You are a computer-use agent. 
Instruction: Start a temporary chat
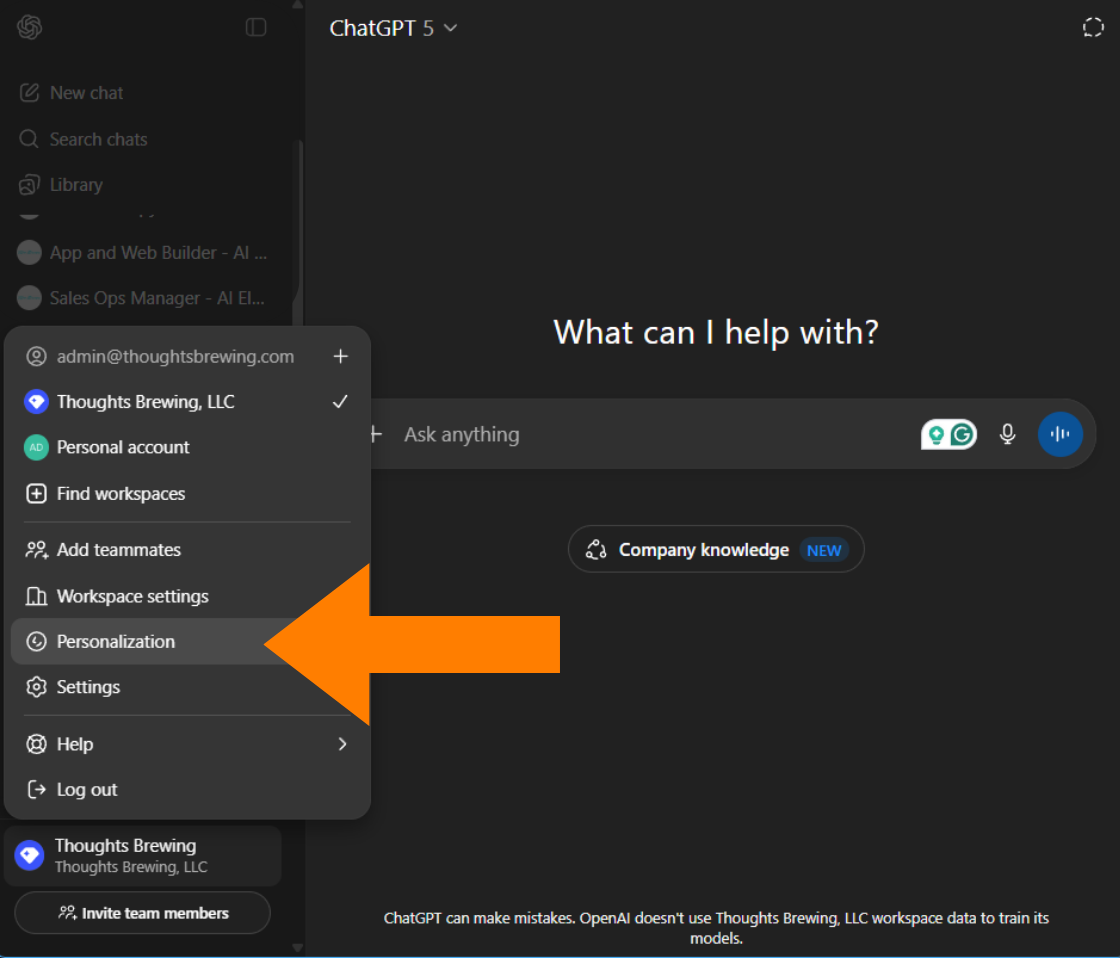(x=1093, y=27)
